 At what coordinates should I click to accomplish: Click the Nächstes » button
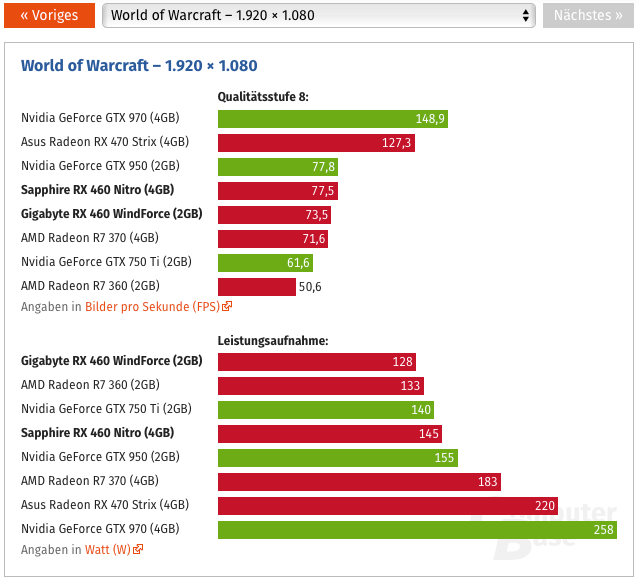(x=588, y=15)
